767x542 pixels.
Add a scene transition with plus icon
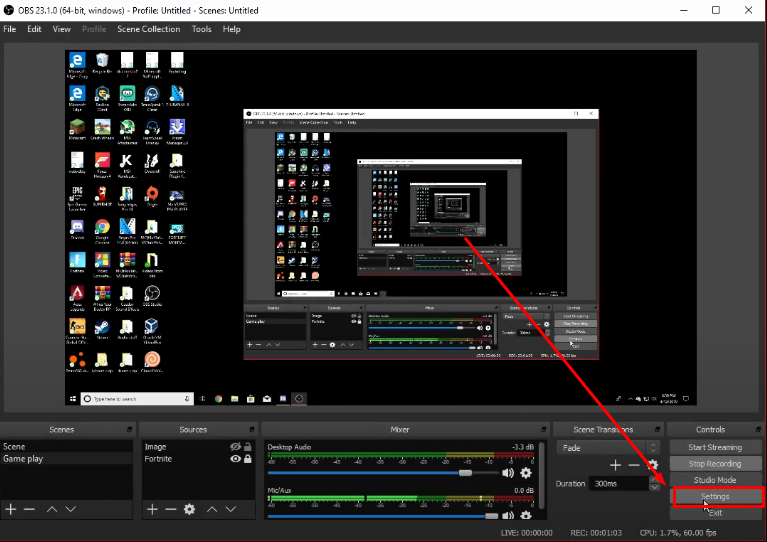615,465
